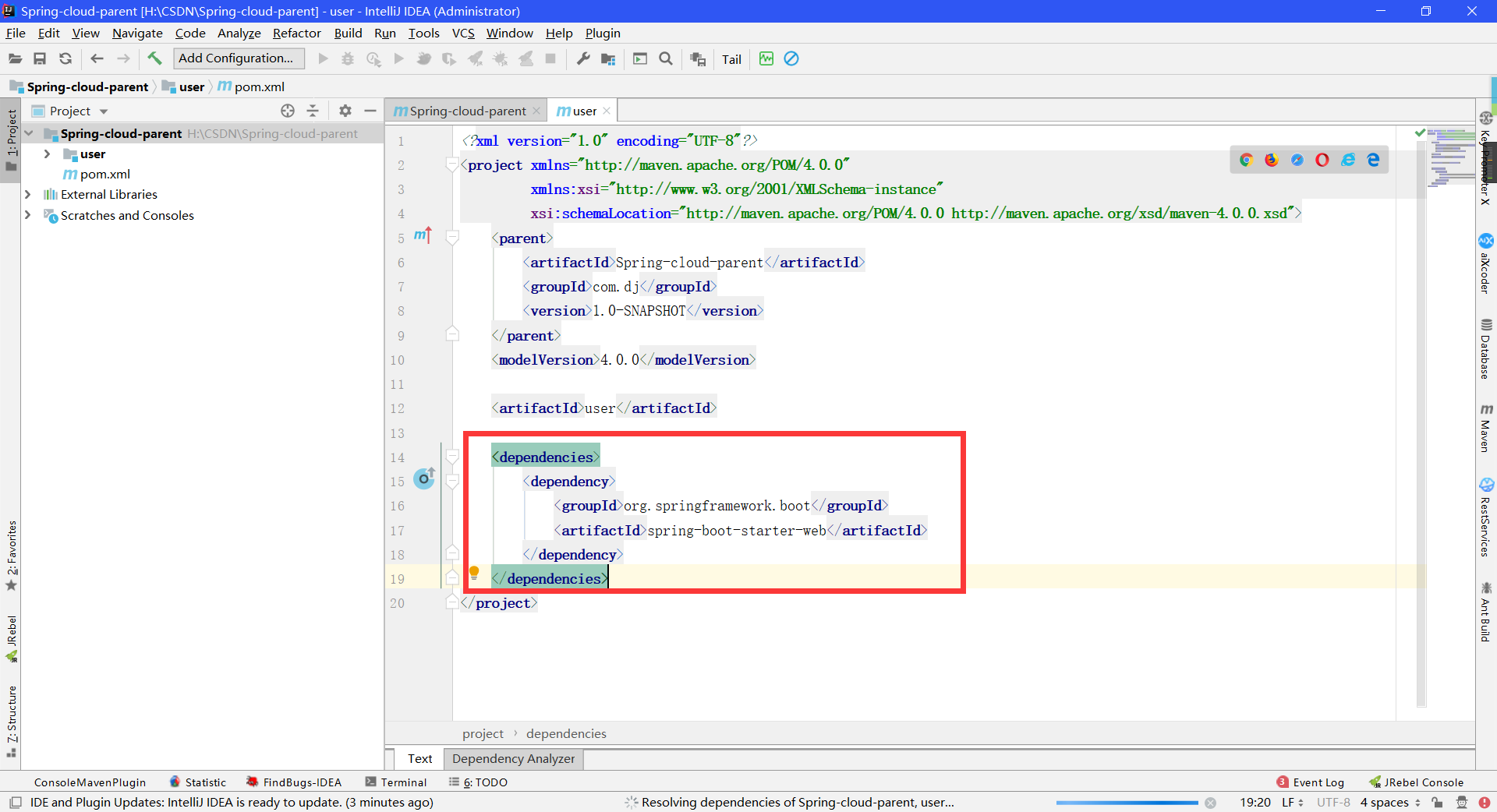The height and width of the screenshot is (812, 1497).
Task: Click the Synchronize refresh icon
Action: (65, 58)
